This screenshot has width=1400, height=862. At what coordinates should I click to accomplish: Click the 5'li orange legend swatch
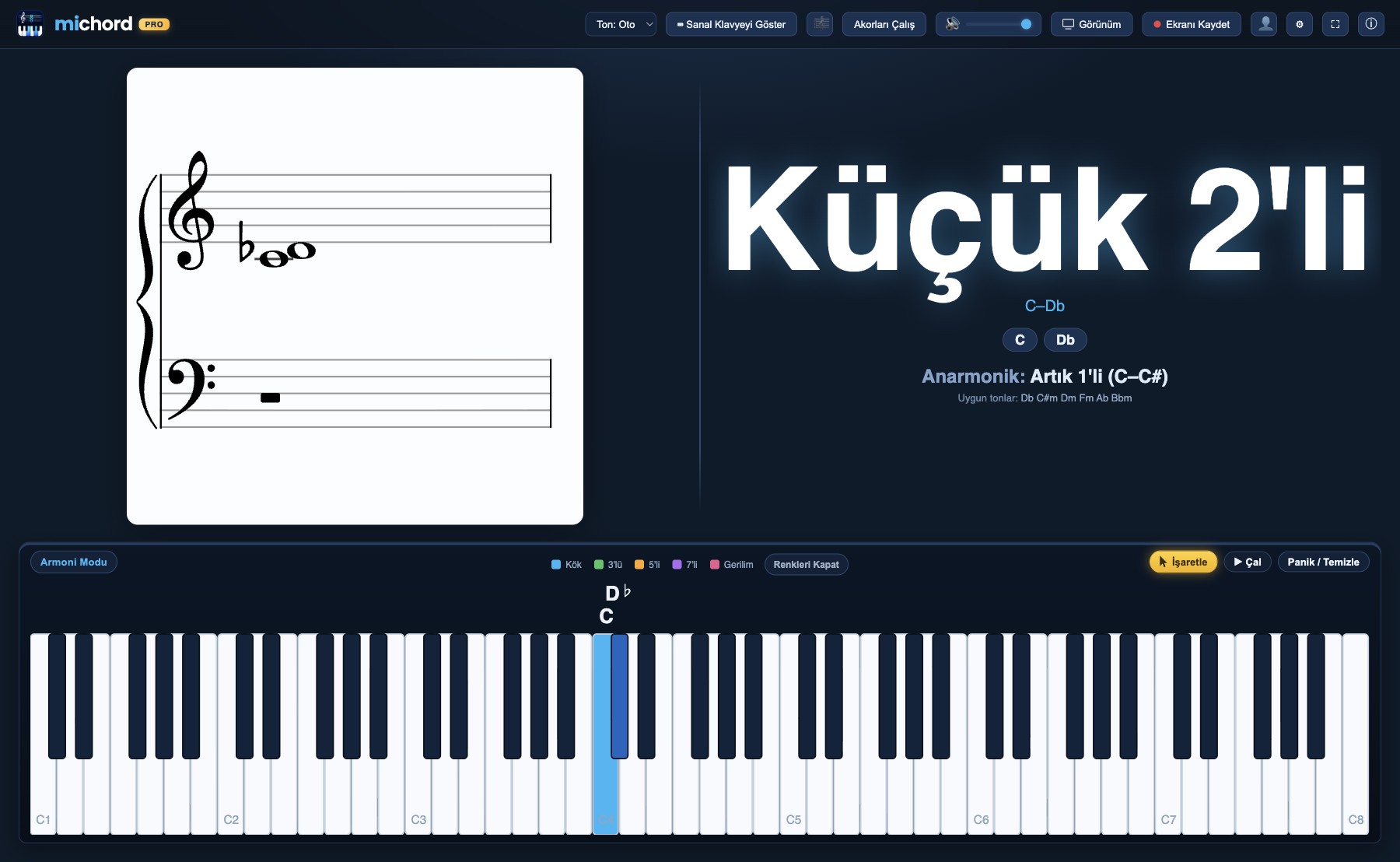(x=639, y=565)
